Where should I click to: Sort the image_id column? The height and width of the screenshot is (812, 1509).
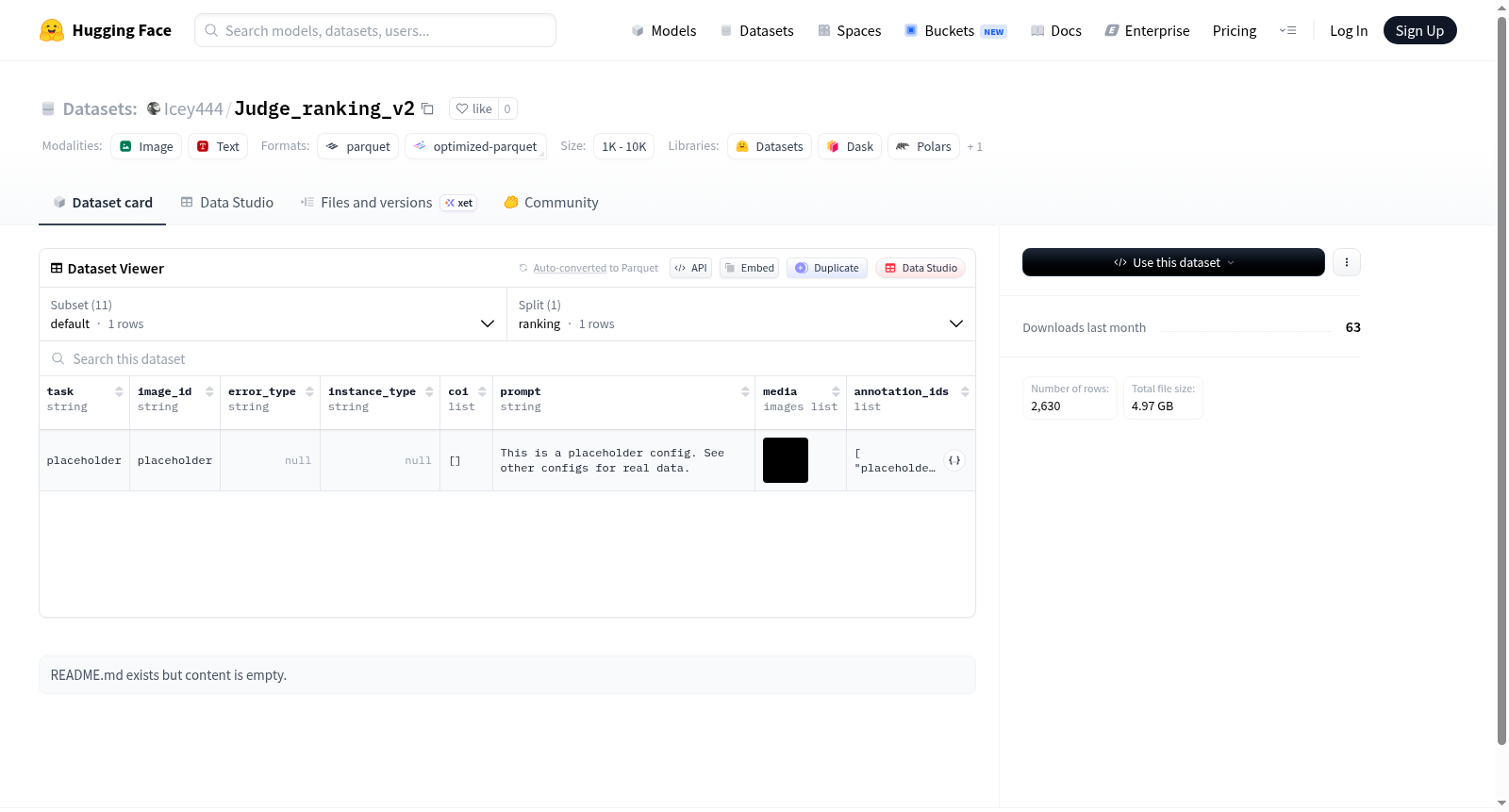click(209, 391)
